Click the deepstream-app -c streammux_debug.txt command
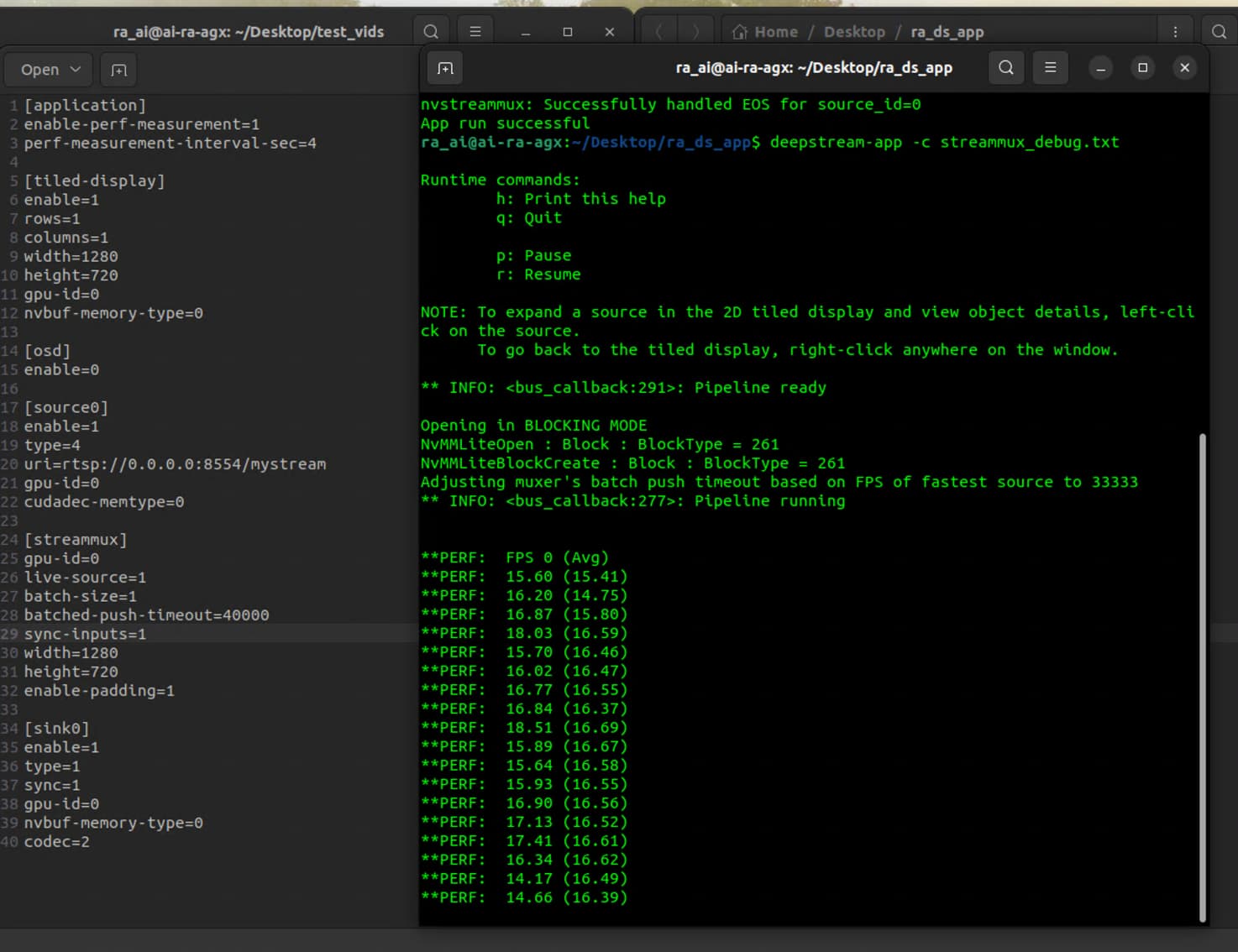Image resolution: width=1238 pixels, height=952 pixels. [945, 142]
